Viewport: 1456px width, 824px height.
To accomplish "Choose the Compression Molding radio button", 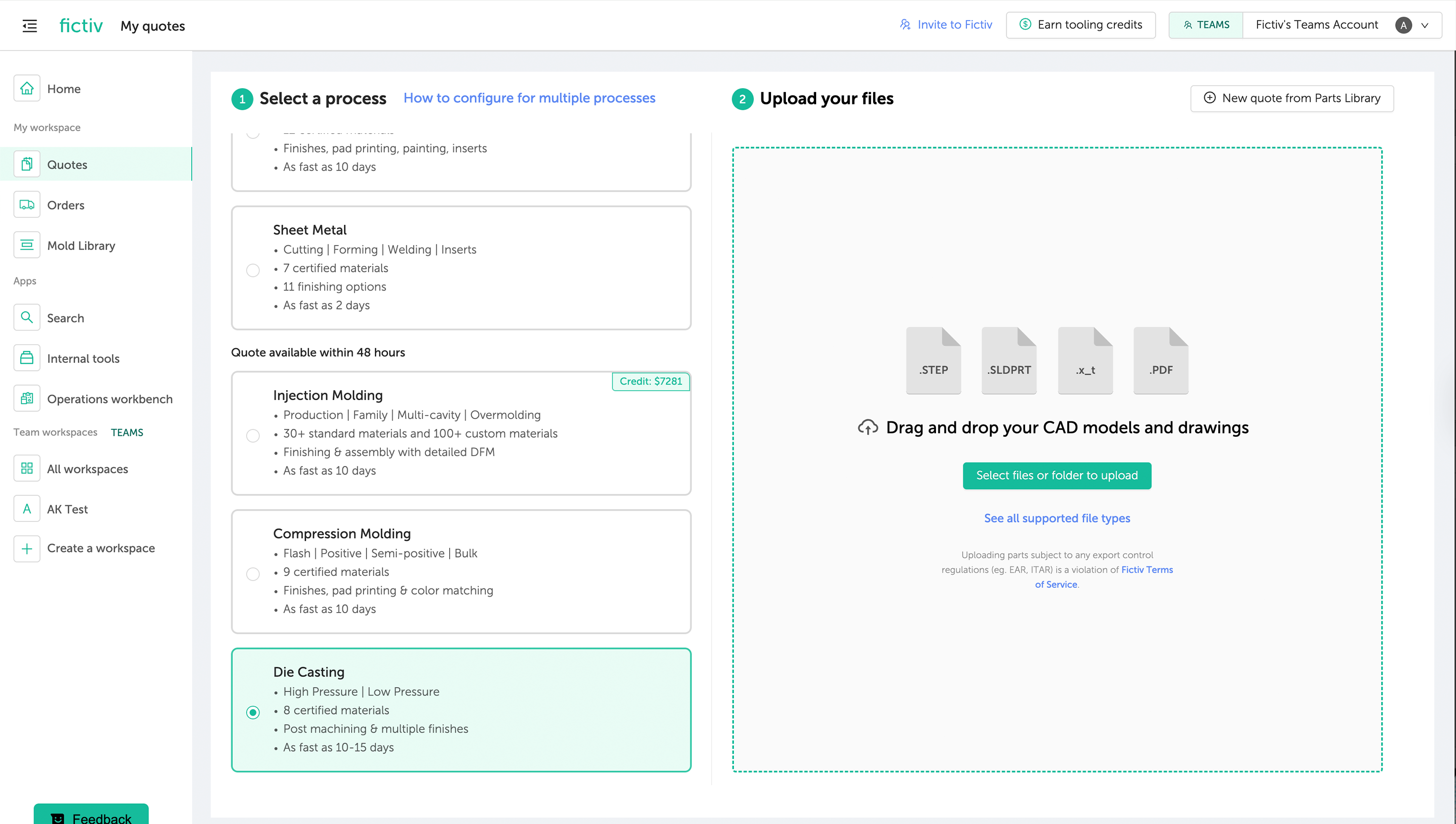I will (x=253, y=574).
